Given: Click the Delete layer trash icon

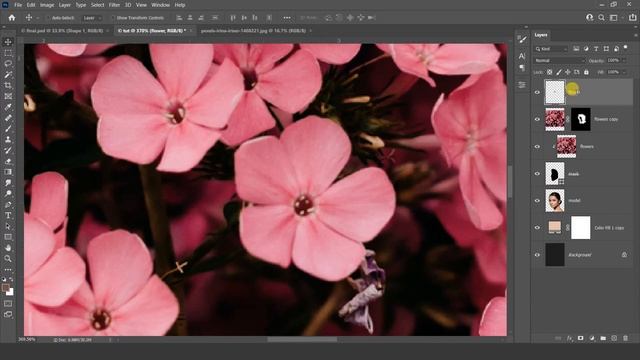Looking at the screenshot, I should (625, 338).
